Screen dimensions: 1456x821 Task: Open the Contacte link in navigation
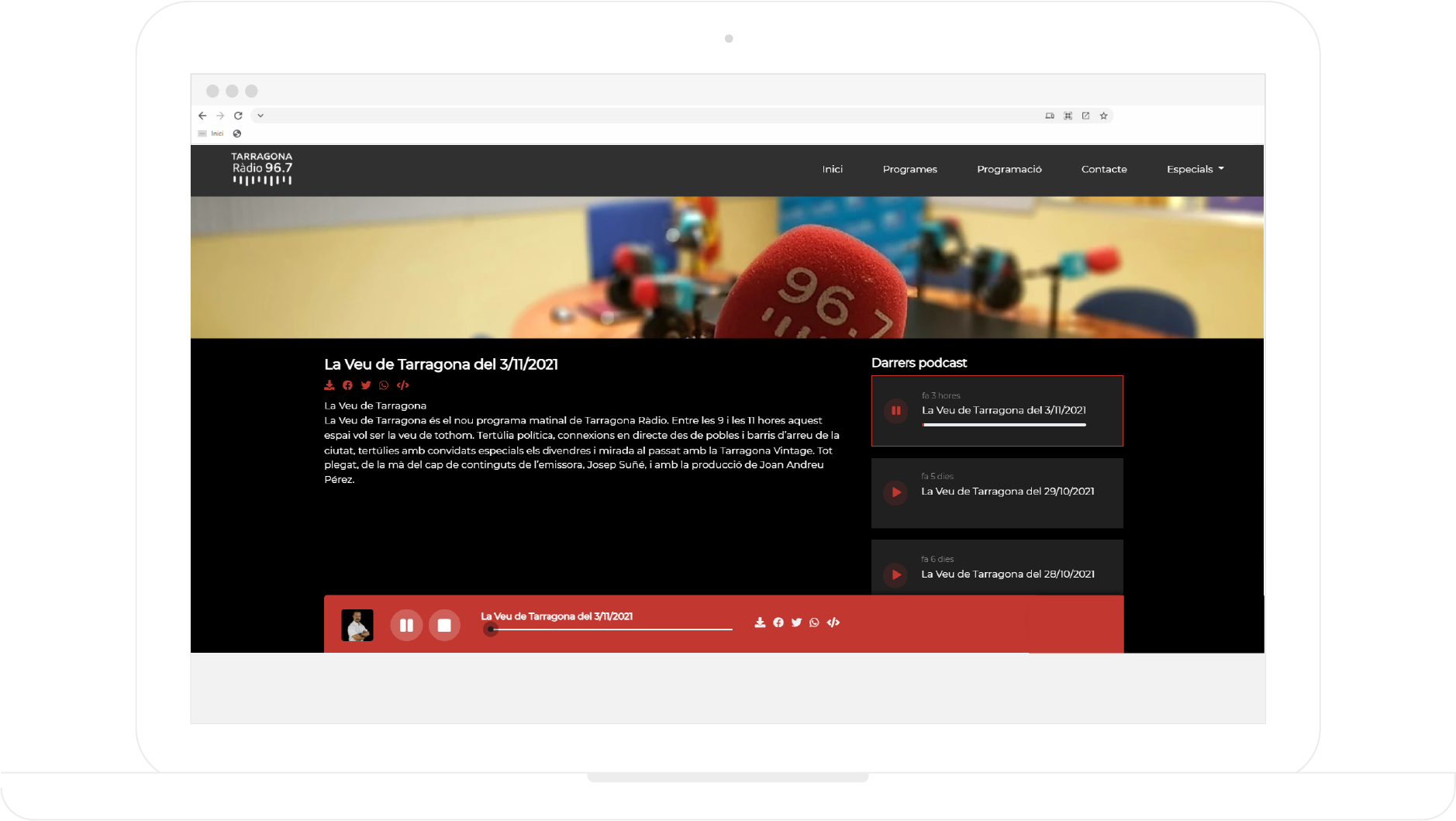[1104, 169]
